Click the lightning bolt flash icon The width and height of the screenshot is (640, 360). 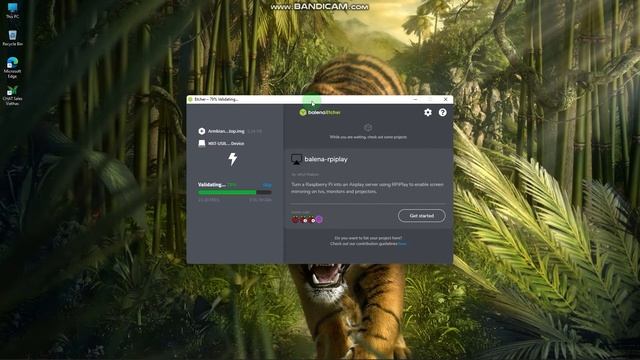click(x=233, y=159)
